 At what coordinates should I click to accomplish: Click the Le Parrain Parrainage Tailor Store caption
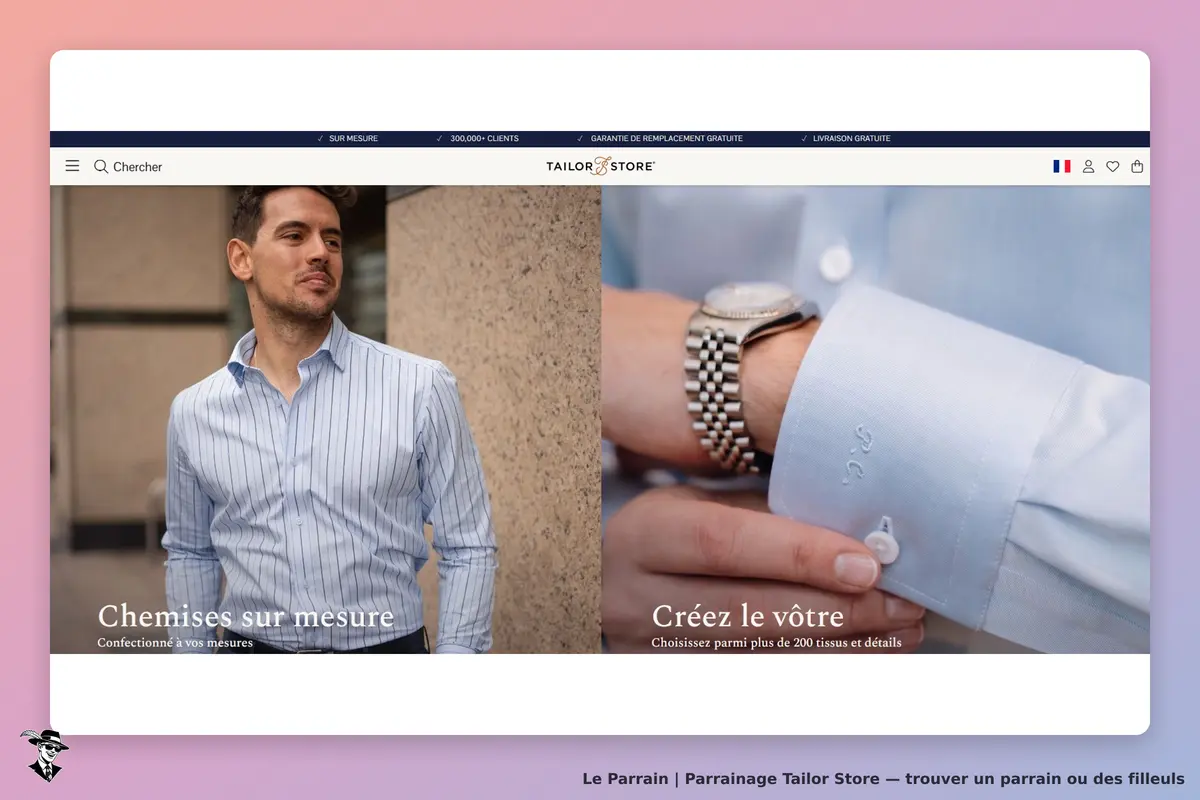pos(883,778)
